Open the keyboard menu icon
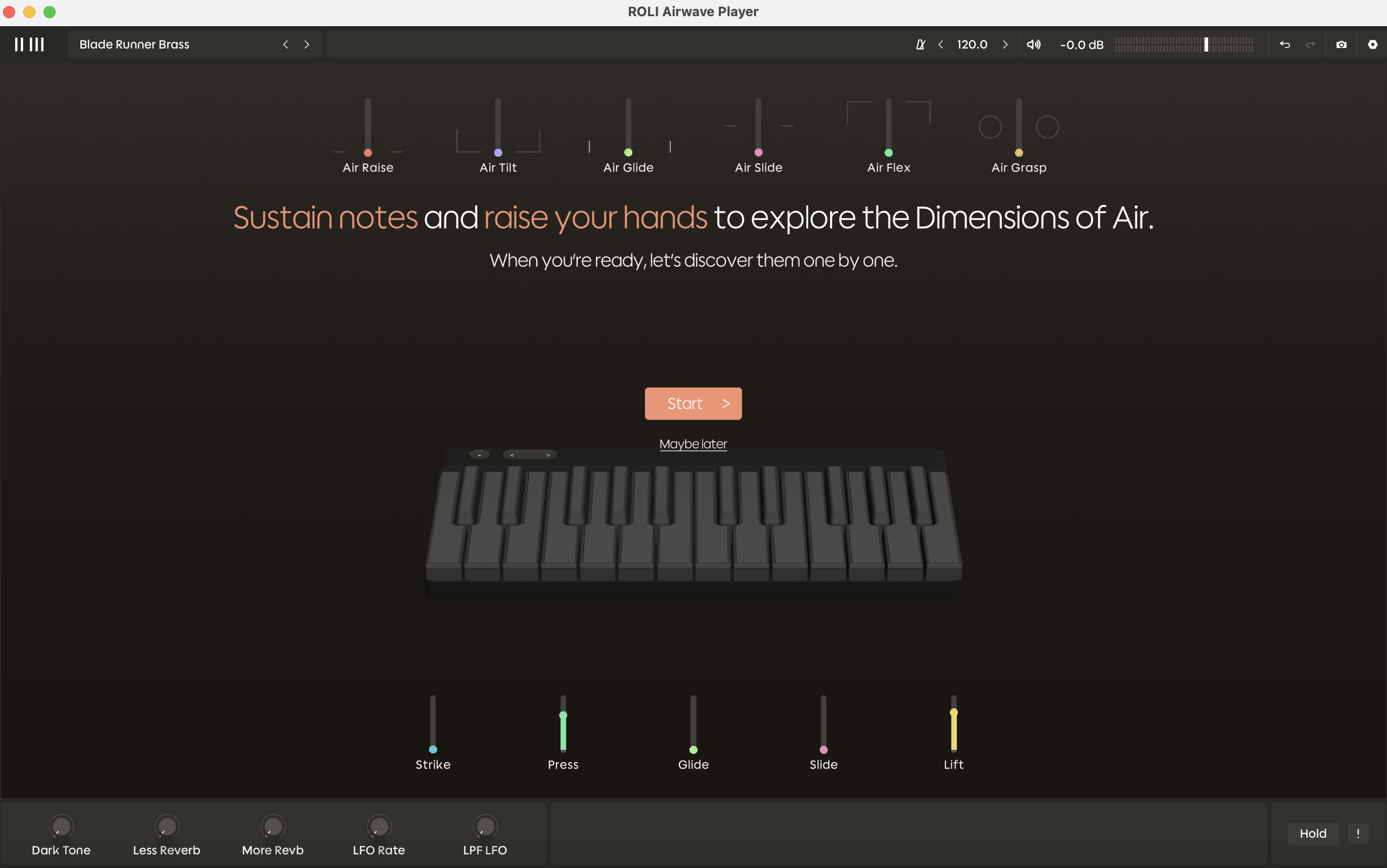The image size is (1387, 868). (x=29, y=44)
